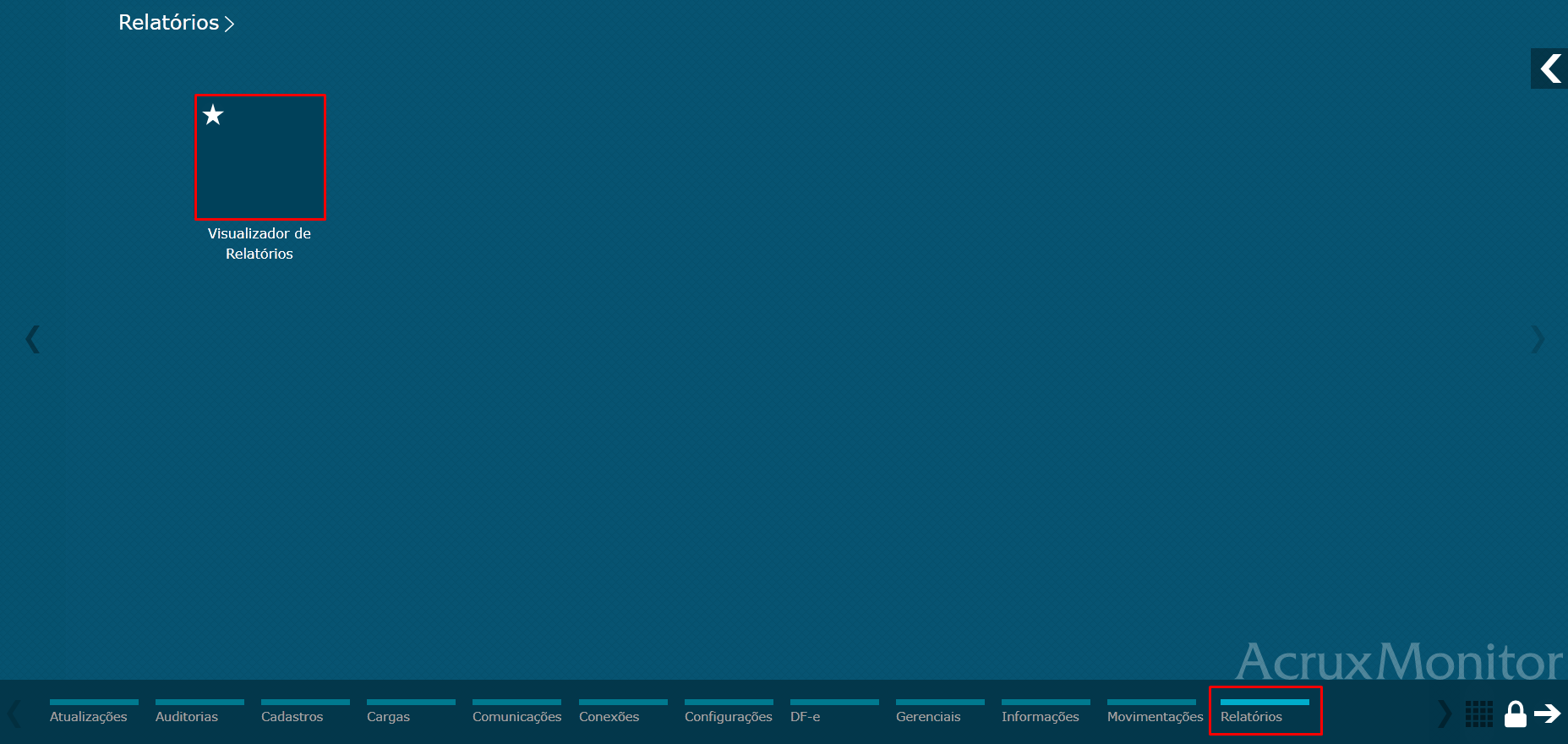Open the Movimentações tab
The image size is (1568, 744).
pyautogui.click(x=1155, y=711)
